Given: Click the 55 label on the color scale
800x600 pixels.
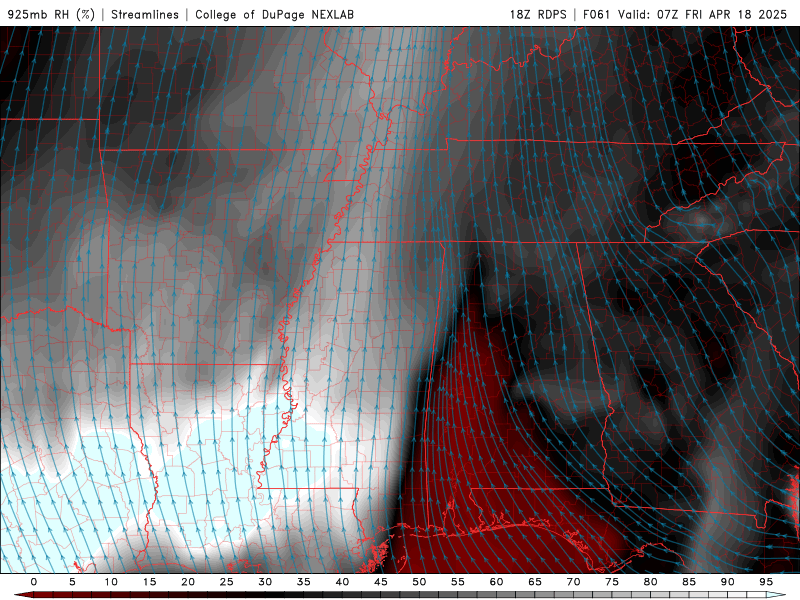Looking at the screenshot, I should pyautogui.click(x=458, y=582).
